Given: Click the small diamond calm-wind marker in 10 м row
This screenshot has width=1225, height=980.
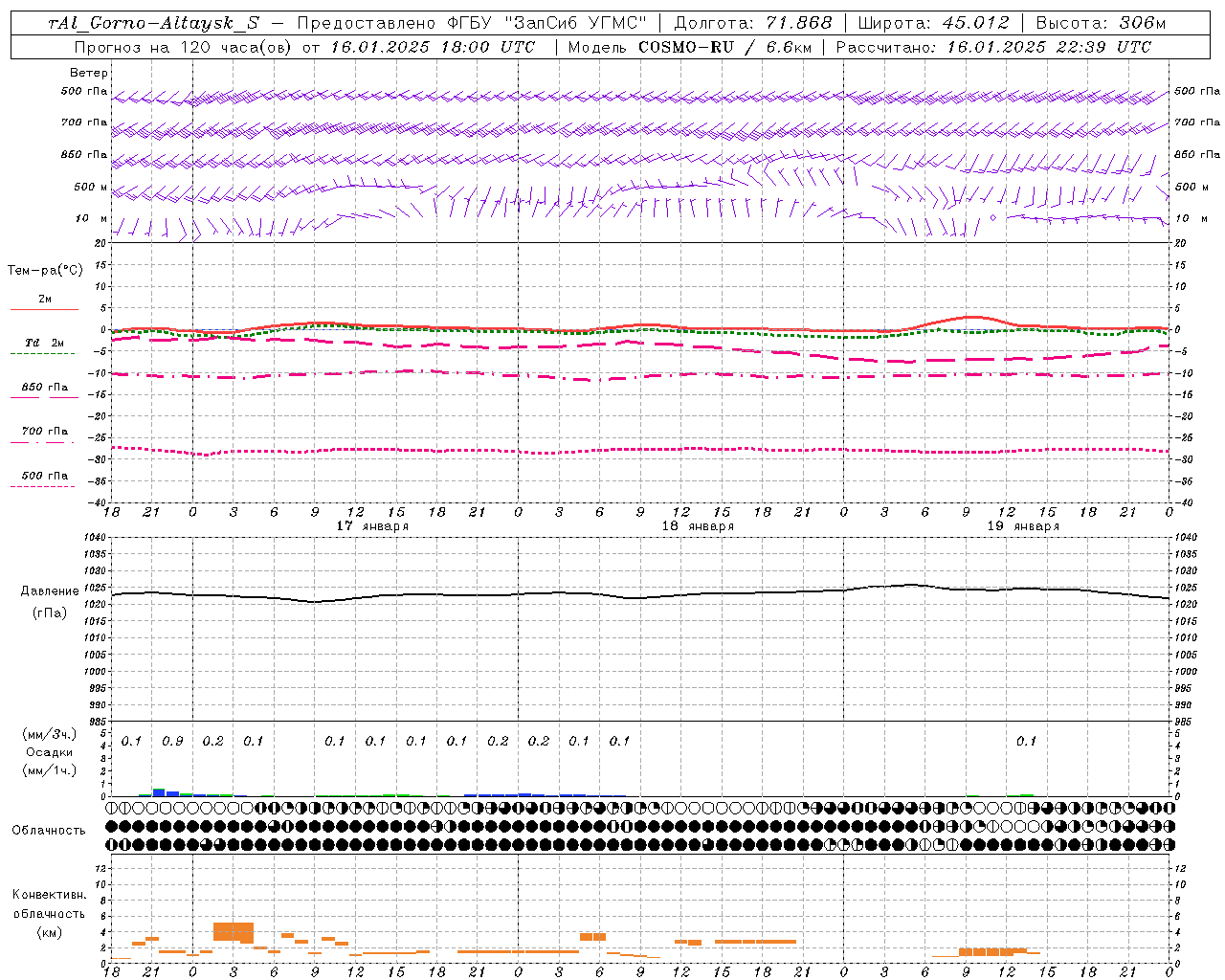Looking at the screenshot, I should (x=993, y=218).
